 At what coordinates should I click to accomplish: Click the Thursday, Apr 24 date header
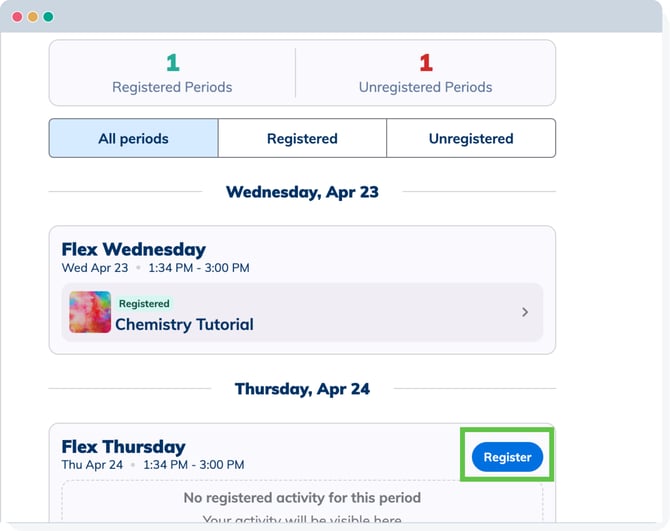pos(302,389)
